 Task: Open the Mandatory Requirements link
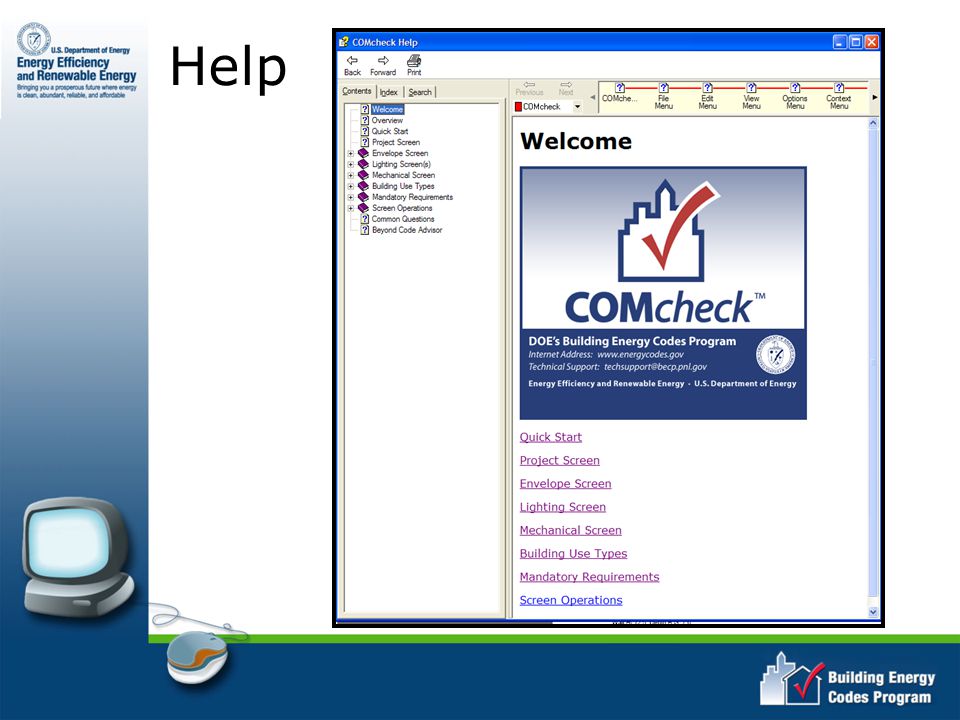(589, 577)
